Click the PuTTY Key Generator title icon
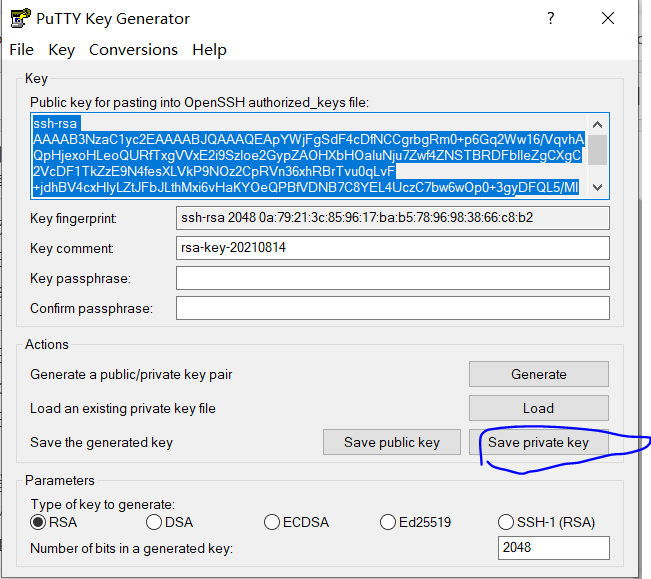Viewport: 651px width, 579px height. tap(21, 18)
